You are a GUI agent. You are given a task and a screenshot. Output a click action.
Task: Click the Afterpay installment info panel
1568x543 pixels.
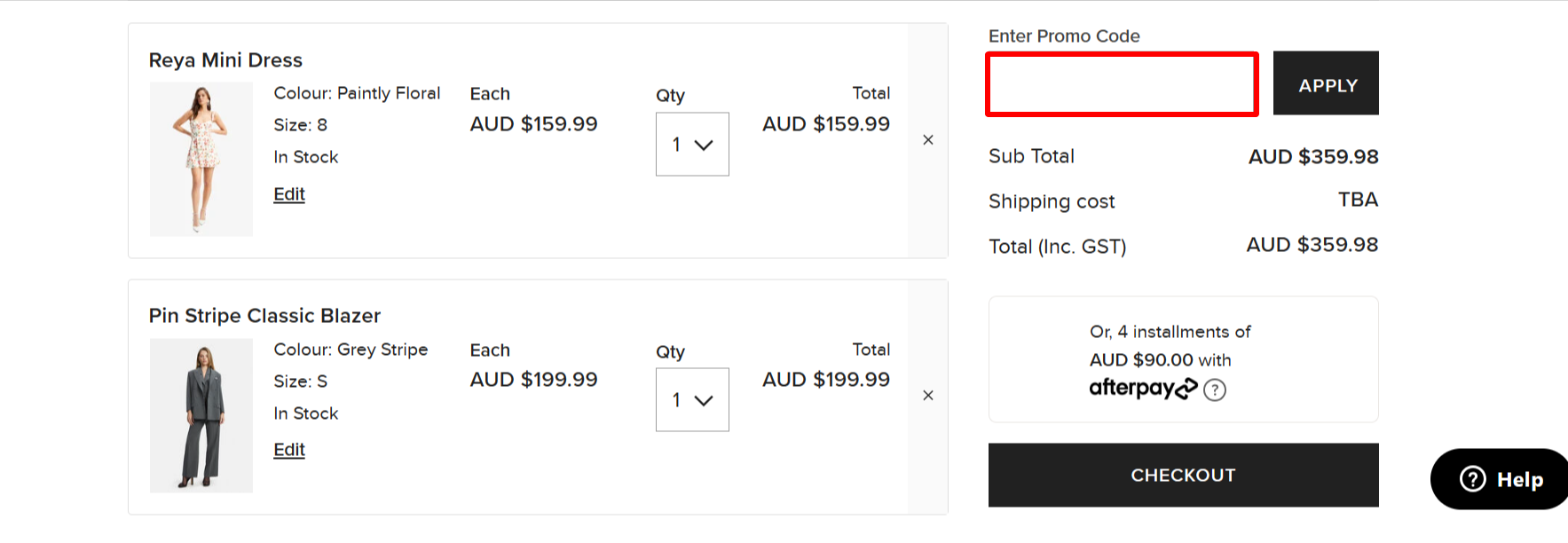(x=1183, y=359)
